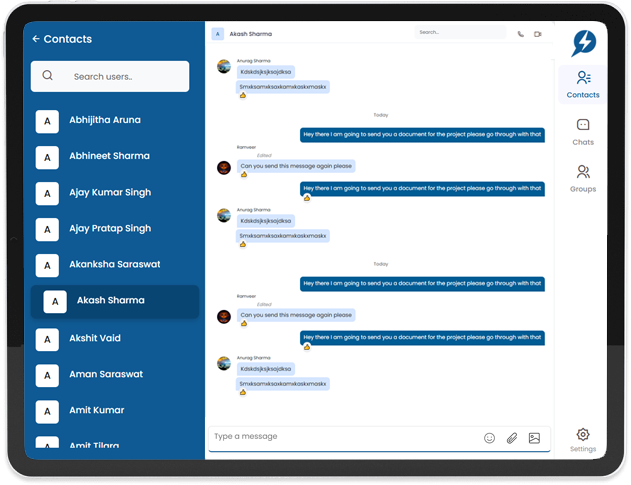This screenshot has width=631, height=485.
Task: Open chat with Akanksha Saraswat
Action: pyautogui.click(x=114, y=265)
